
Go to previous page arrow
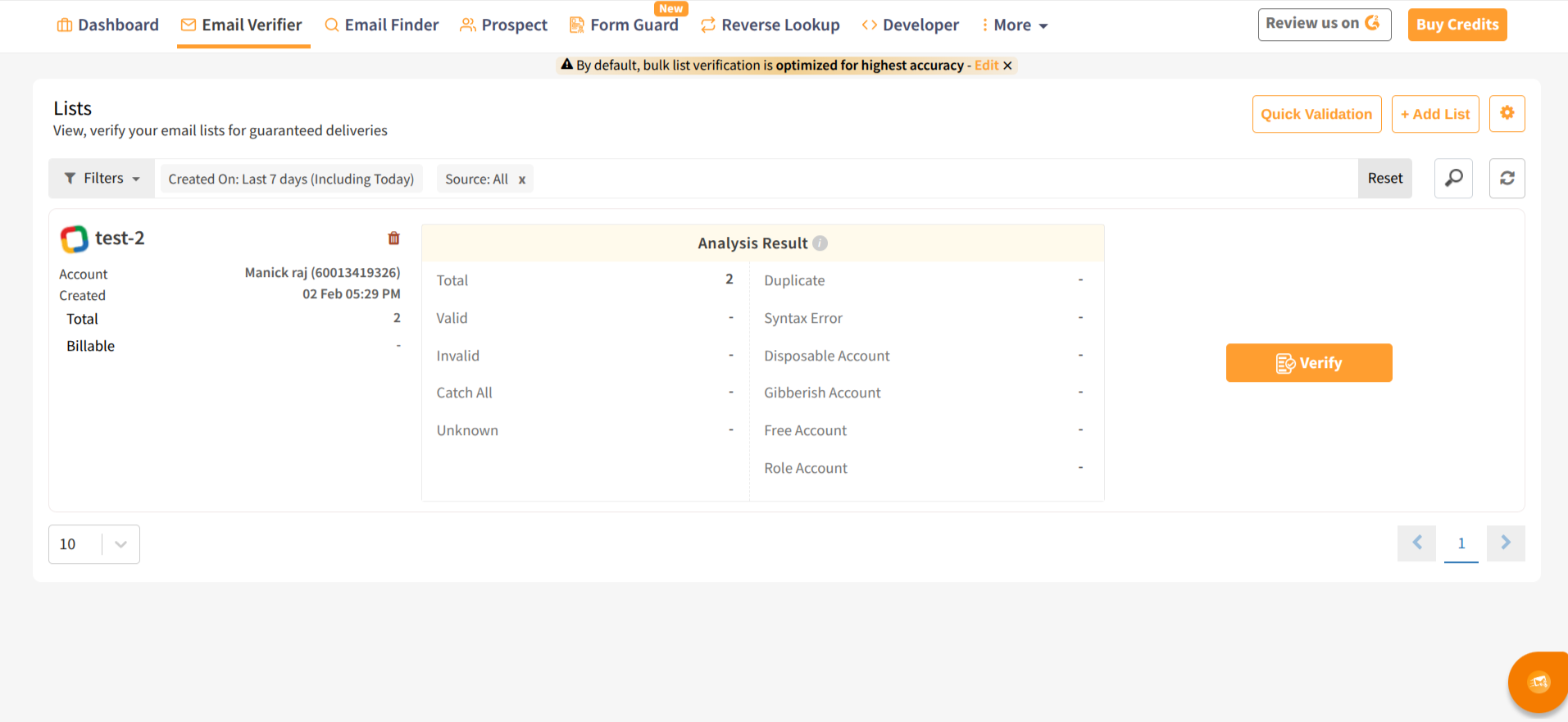(1416, 543)
